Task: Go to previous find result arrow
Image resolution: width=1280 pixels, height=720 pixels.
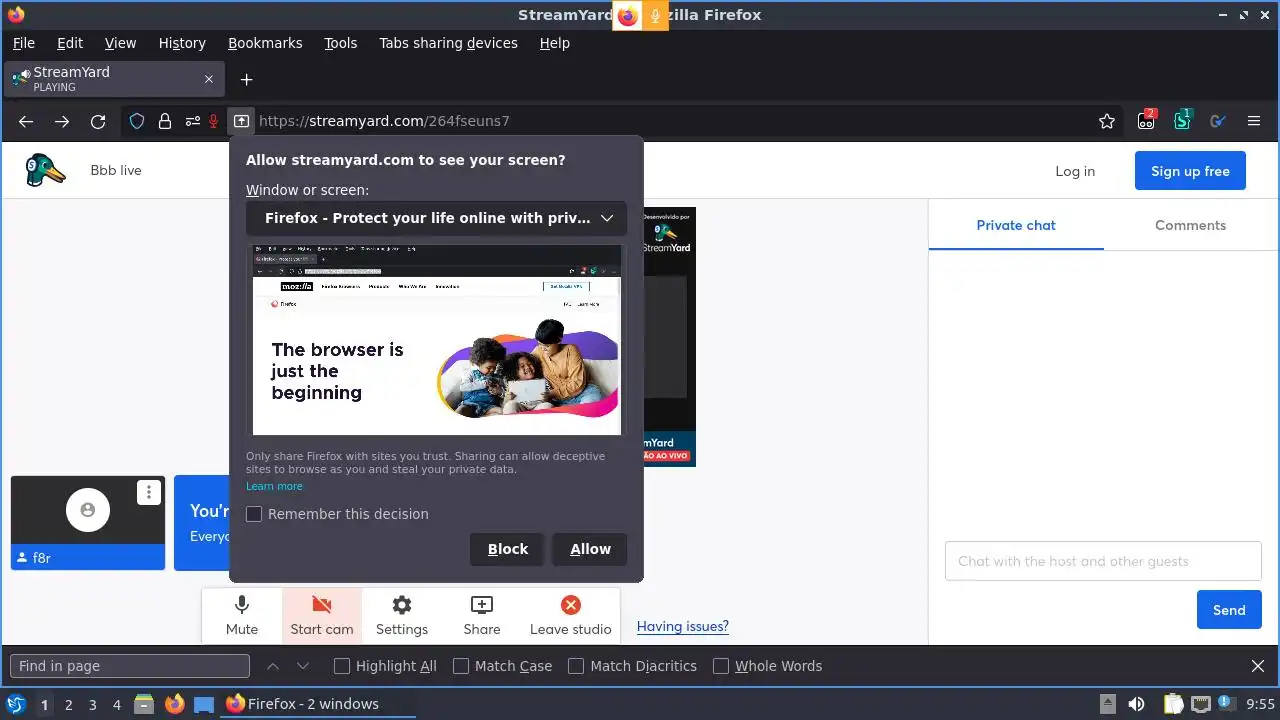Action: tap(272, 666)
